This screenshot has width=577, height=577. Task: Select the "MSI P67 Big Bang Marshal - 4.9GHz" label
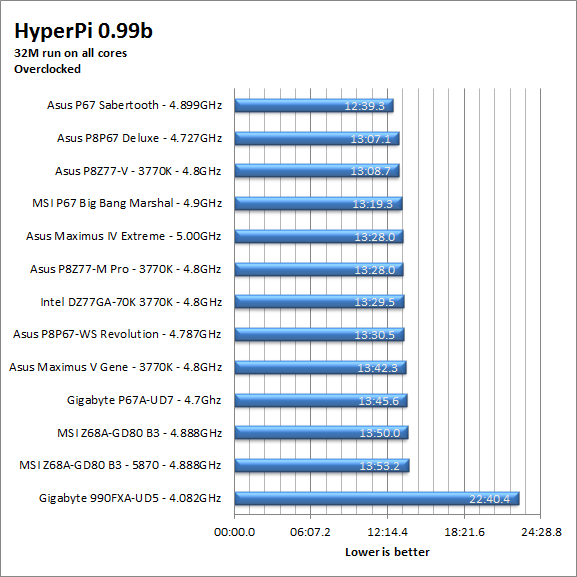click(127, 203)
